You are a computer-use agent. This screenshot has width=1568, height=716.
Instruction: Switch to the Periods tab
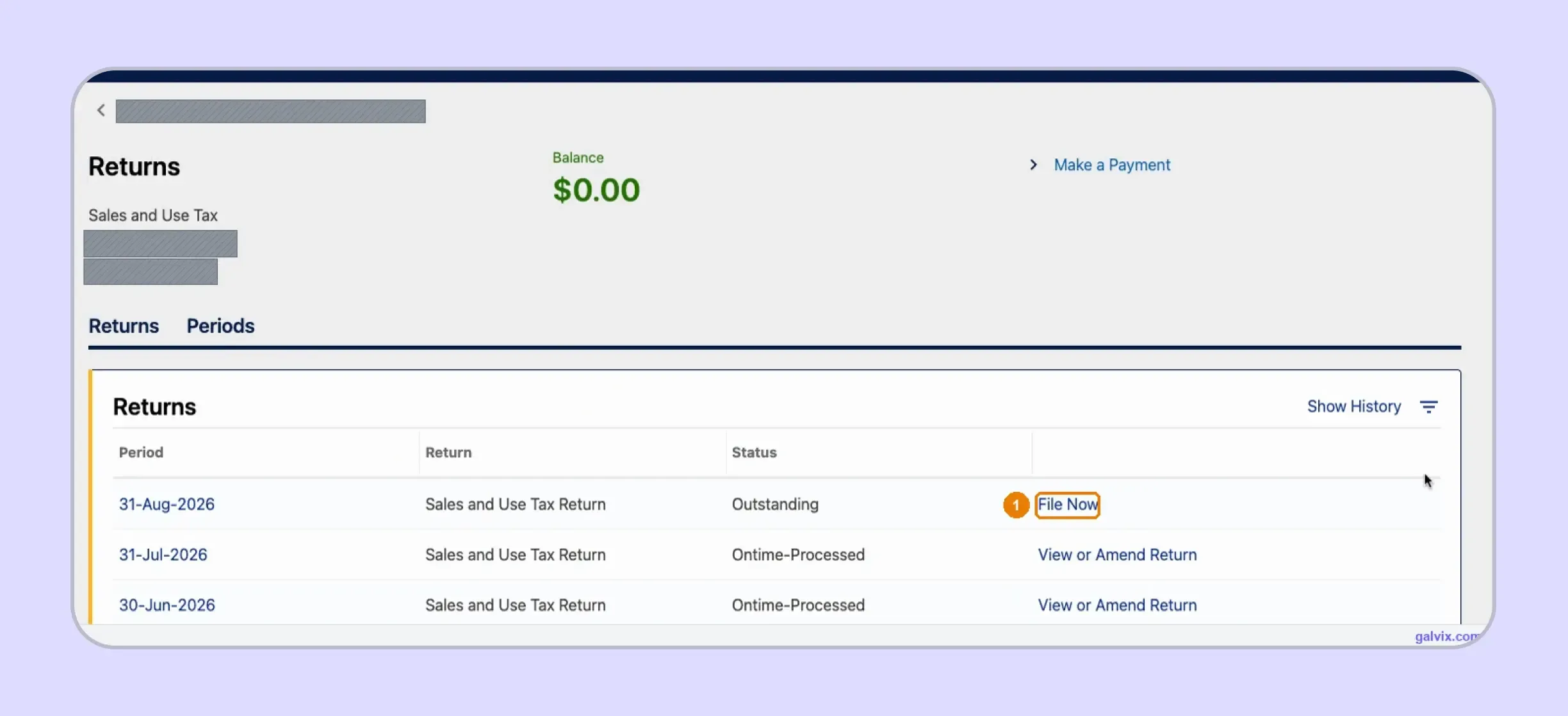coord(220,326)
